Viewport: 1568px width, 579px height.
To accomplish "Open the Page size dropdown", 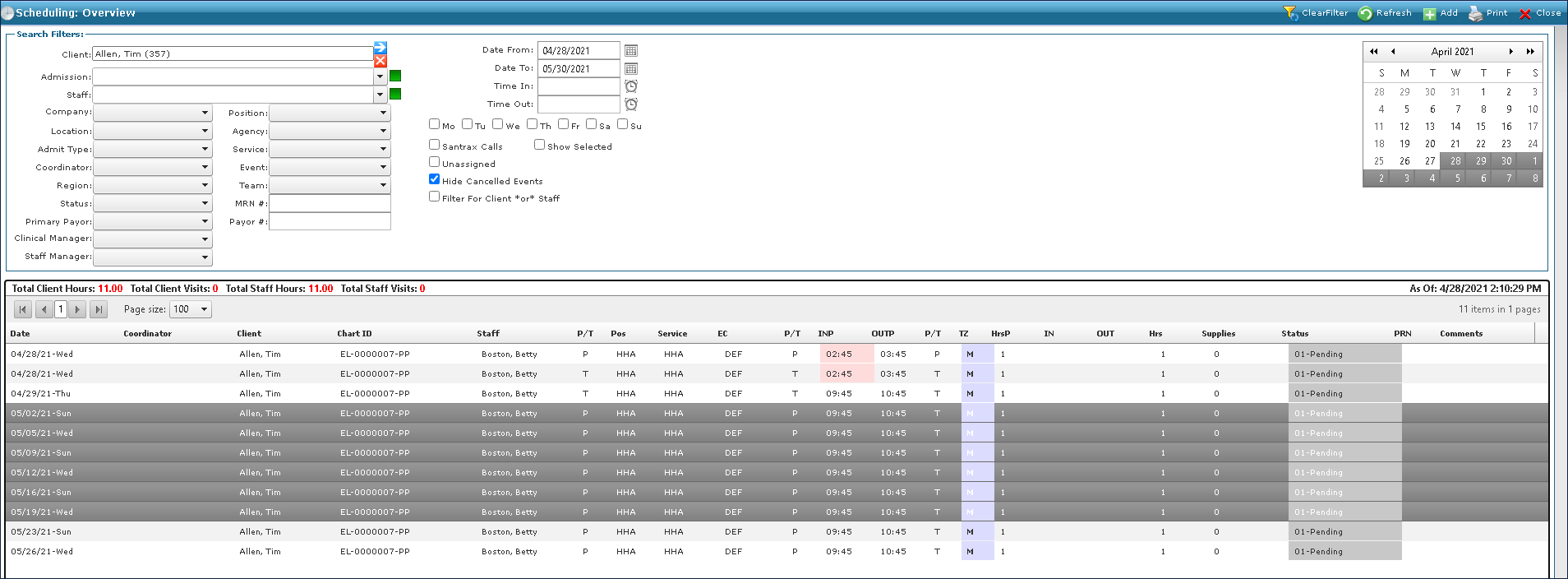I will pos(204,309).
